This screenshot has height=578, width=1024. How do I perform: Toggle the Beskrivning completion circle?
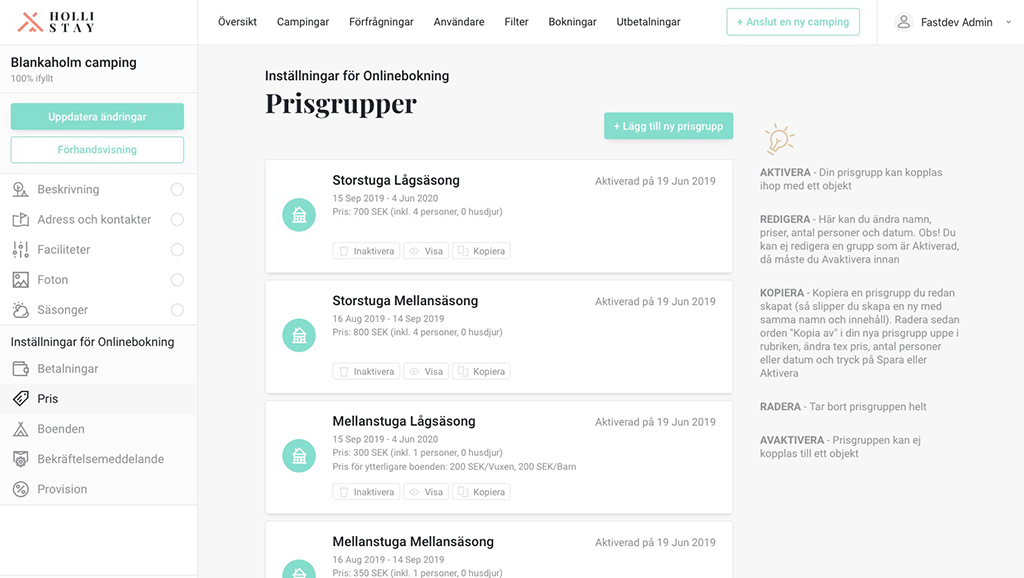coord(177,189)
